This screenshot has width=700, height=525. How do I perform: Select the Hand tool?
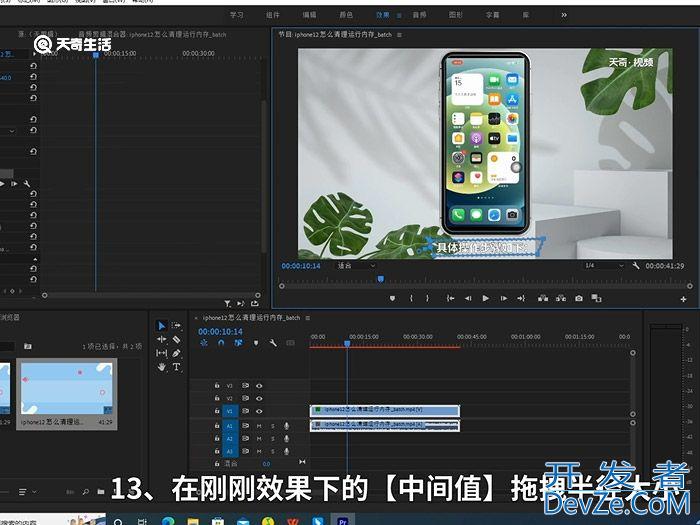(x=161, y=367)
